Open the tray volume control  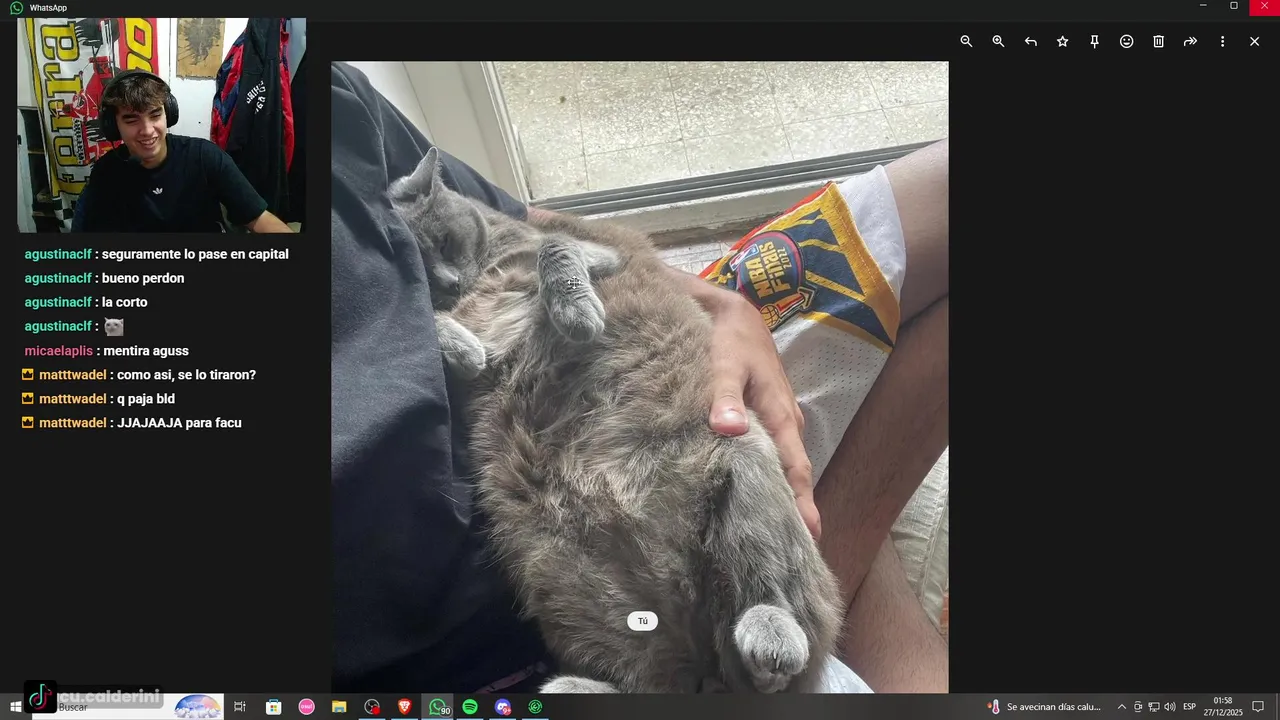pyautogui.click(x=1169, y=707)
